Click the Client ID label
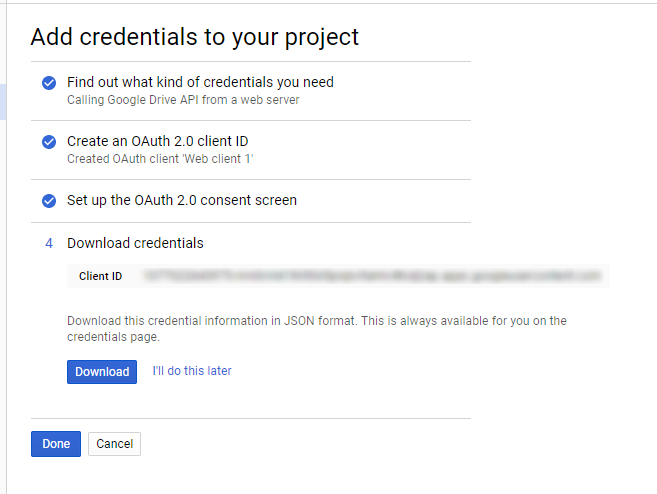Screen dimensions: 657x494 click(101, 276)
